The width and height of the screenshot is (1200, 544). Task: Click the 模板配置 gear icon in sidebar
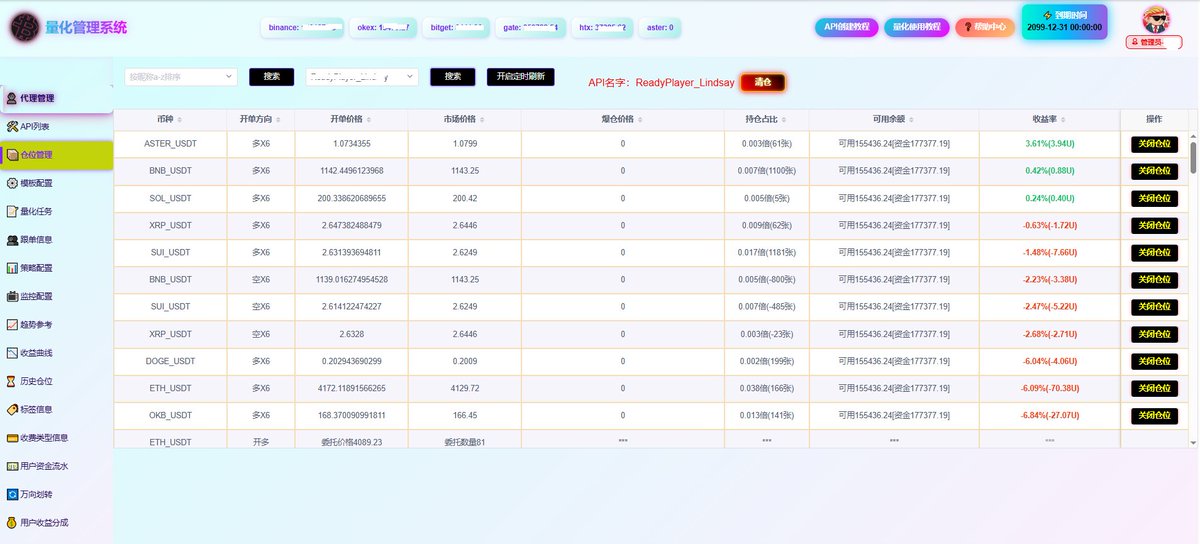pos(12,183)
